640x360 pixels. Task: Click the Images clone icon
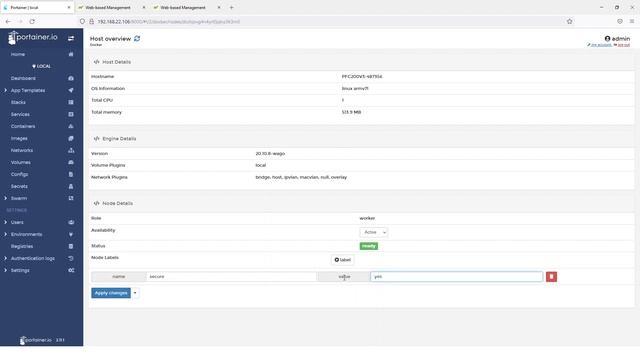pyautogui.click(x=71, y=138)
